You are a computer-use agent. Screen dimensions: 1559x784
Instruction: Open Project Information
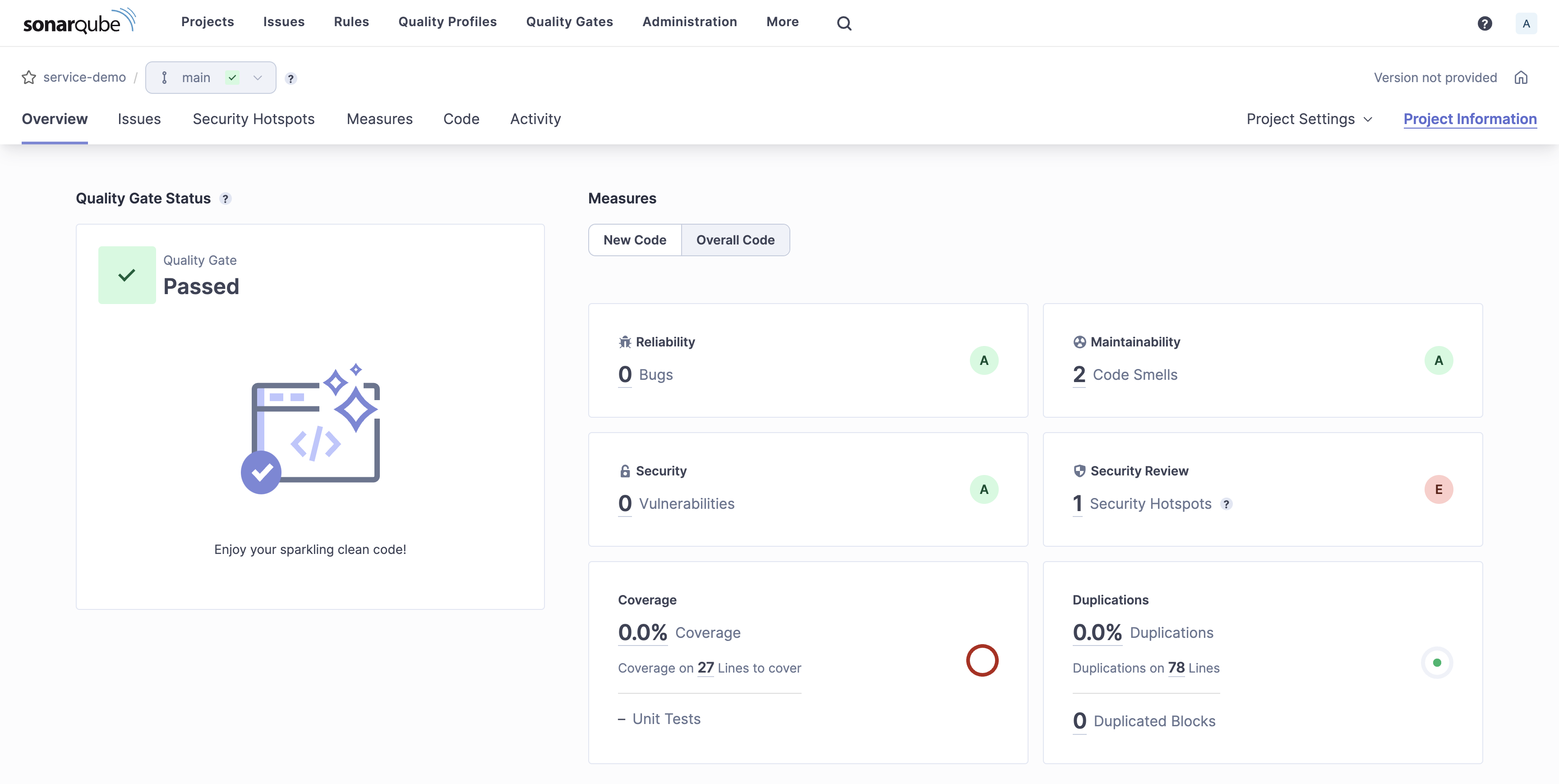point(1469,119)
